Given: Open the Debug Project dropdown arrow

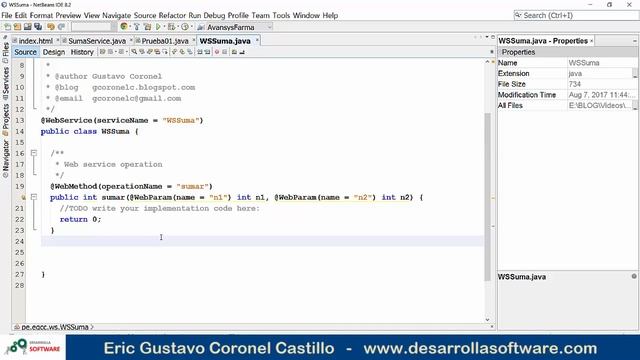Looking at the screenshot, I should pos(178,27).
